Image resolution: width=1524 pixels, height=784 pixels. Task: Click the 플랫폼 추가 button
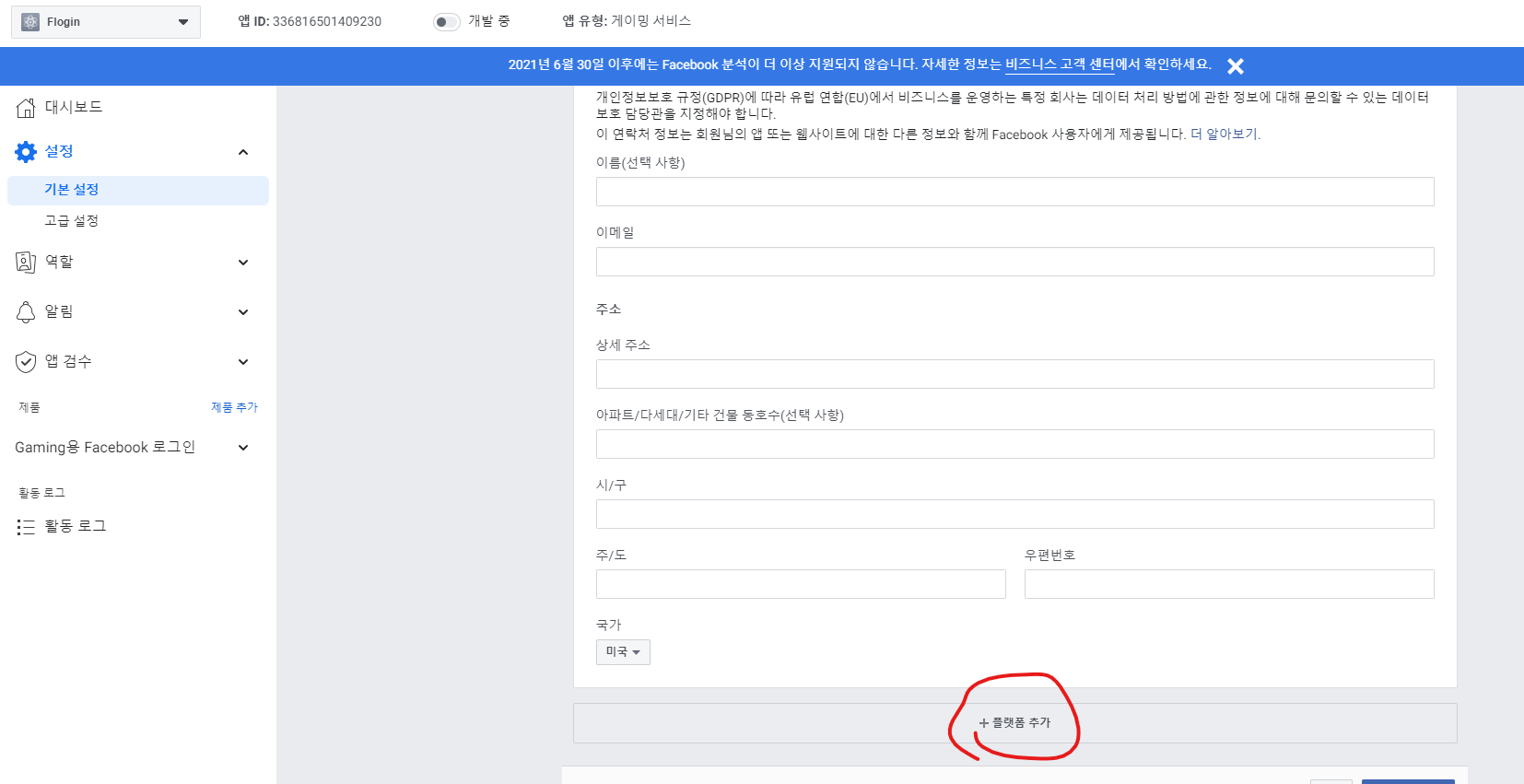(x=1014, y=723)
